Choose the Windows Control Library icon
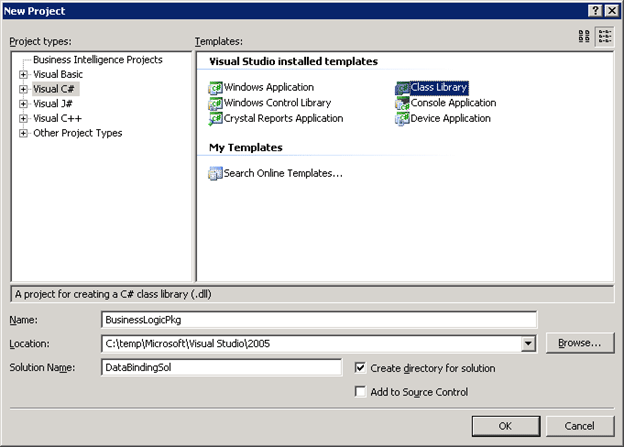Image resolution: width=624 pixels, height=447 pixels. 215,103
